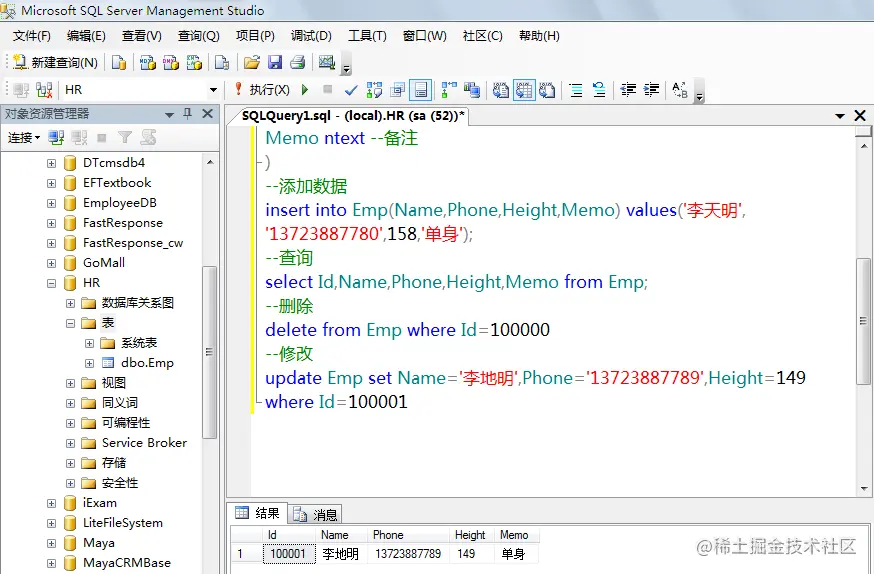Click the Open File folder icon
The image size is (874, 574).
[252, 62]
